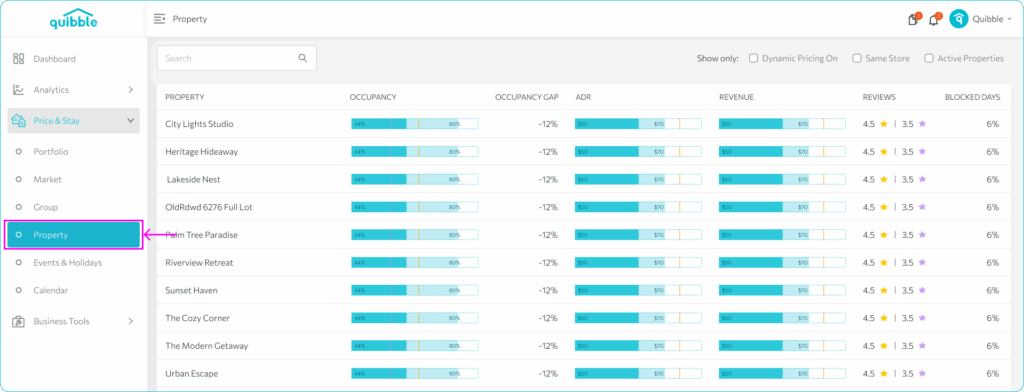Open the notifications bell icon
Image resolution: width=1024 pixels, height=392 pixels.
934,20
